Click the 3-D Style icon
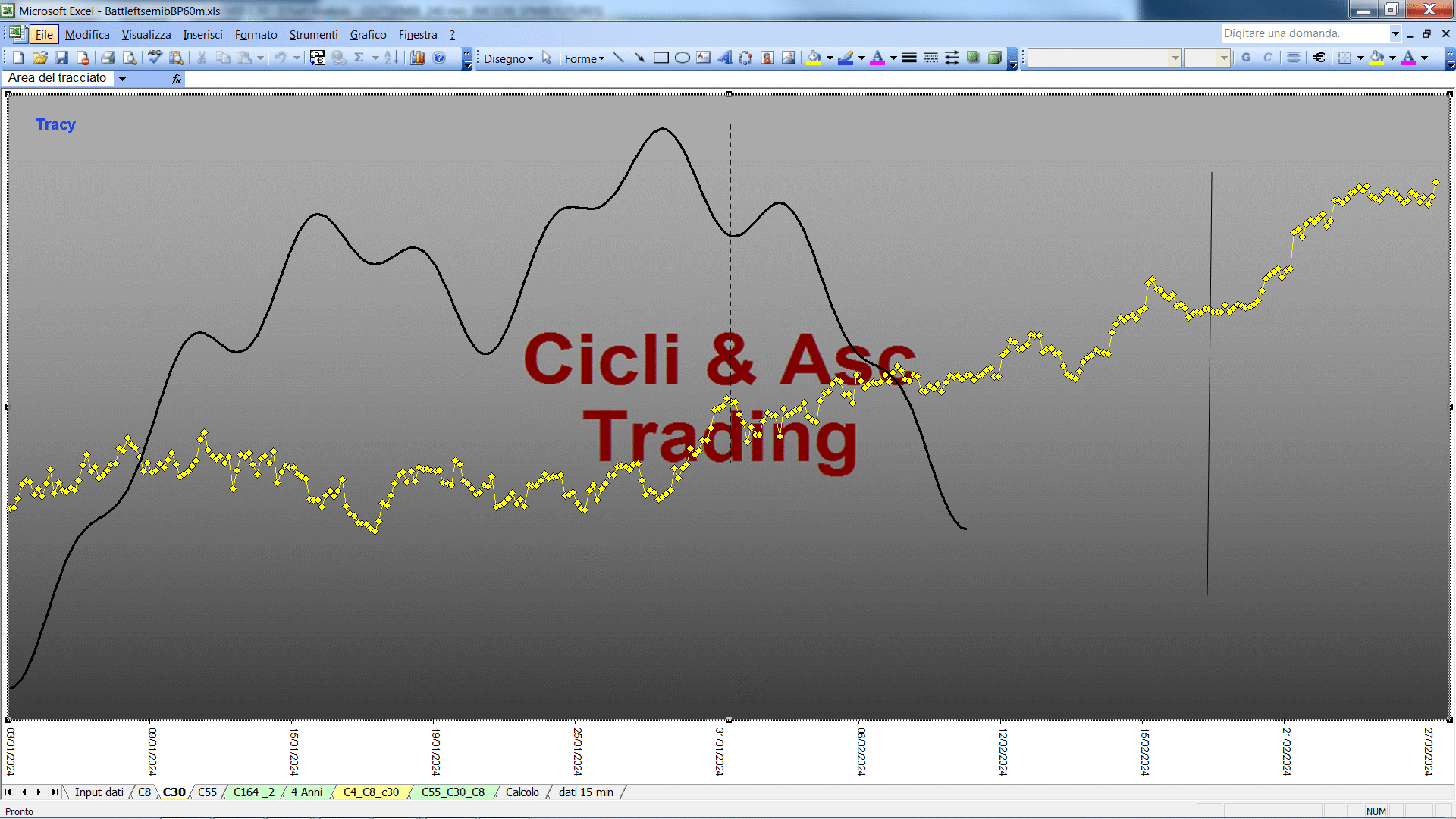 [x=994, y=58]
